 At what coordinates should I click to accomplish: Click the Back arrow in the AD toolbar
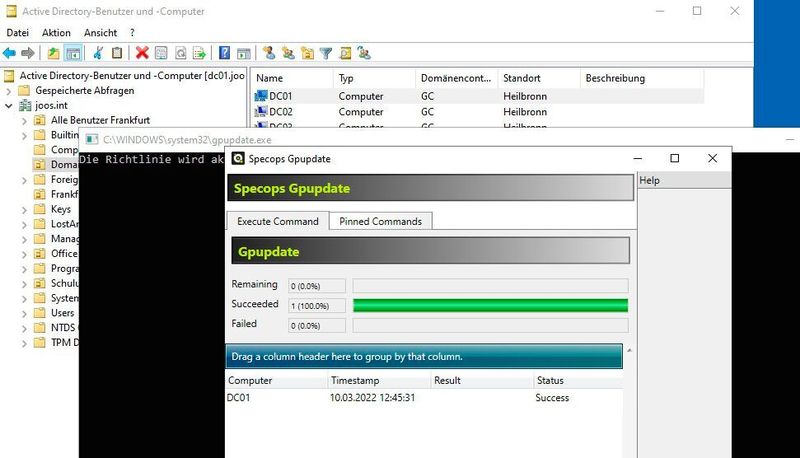pyautogui.click(x=9, y=53)
